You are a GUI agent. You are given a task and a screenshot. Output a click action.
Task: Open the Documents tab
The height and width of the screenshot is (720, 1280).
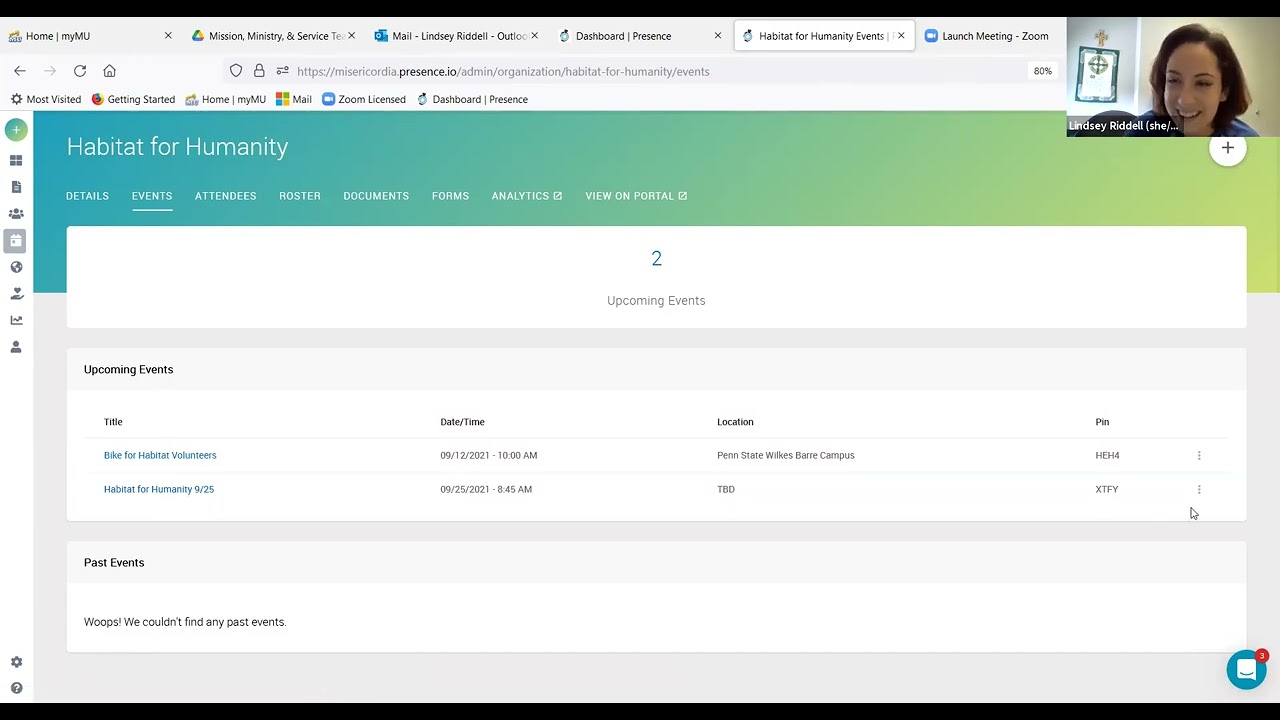[x=376, y=196]
